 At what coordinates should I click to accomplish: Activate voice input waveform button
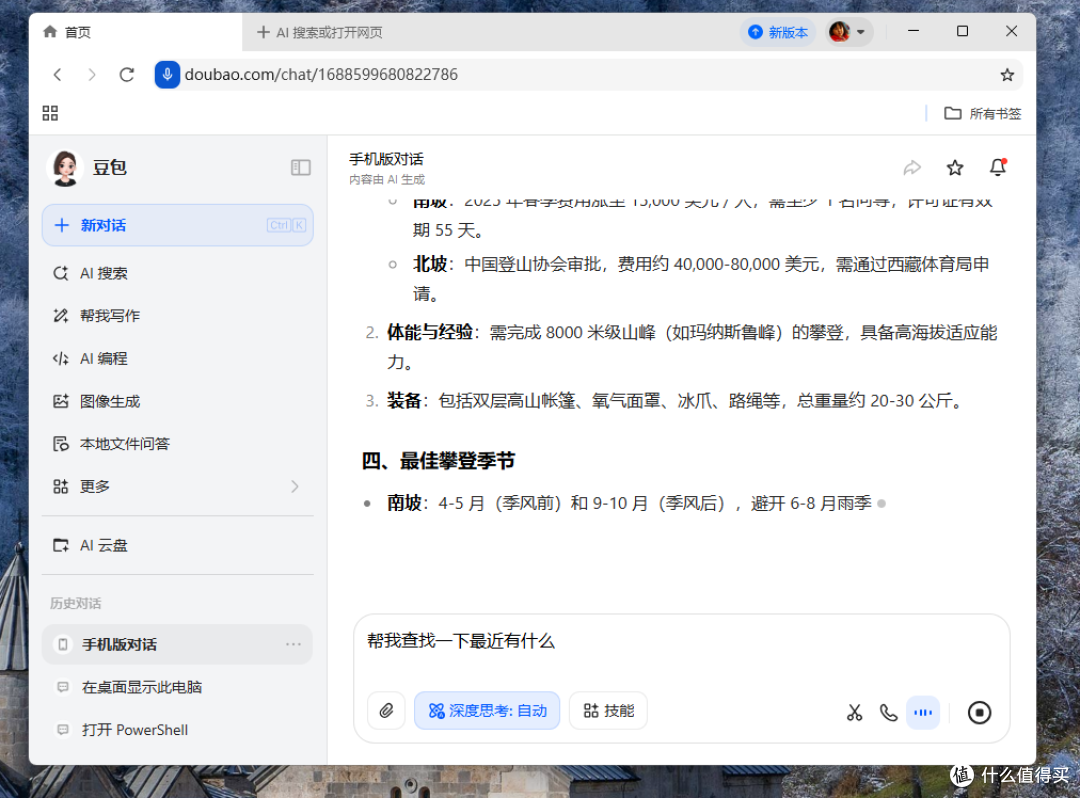click(x=923, y=713)
